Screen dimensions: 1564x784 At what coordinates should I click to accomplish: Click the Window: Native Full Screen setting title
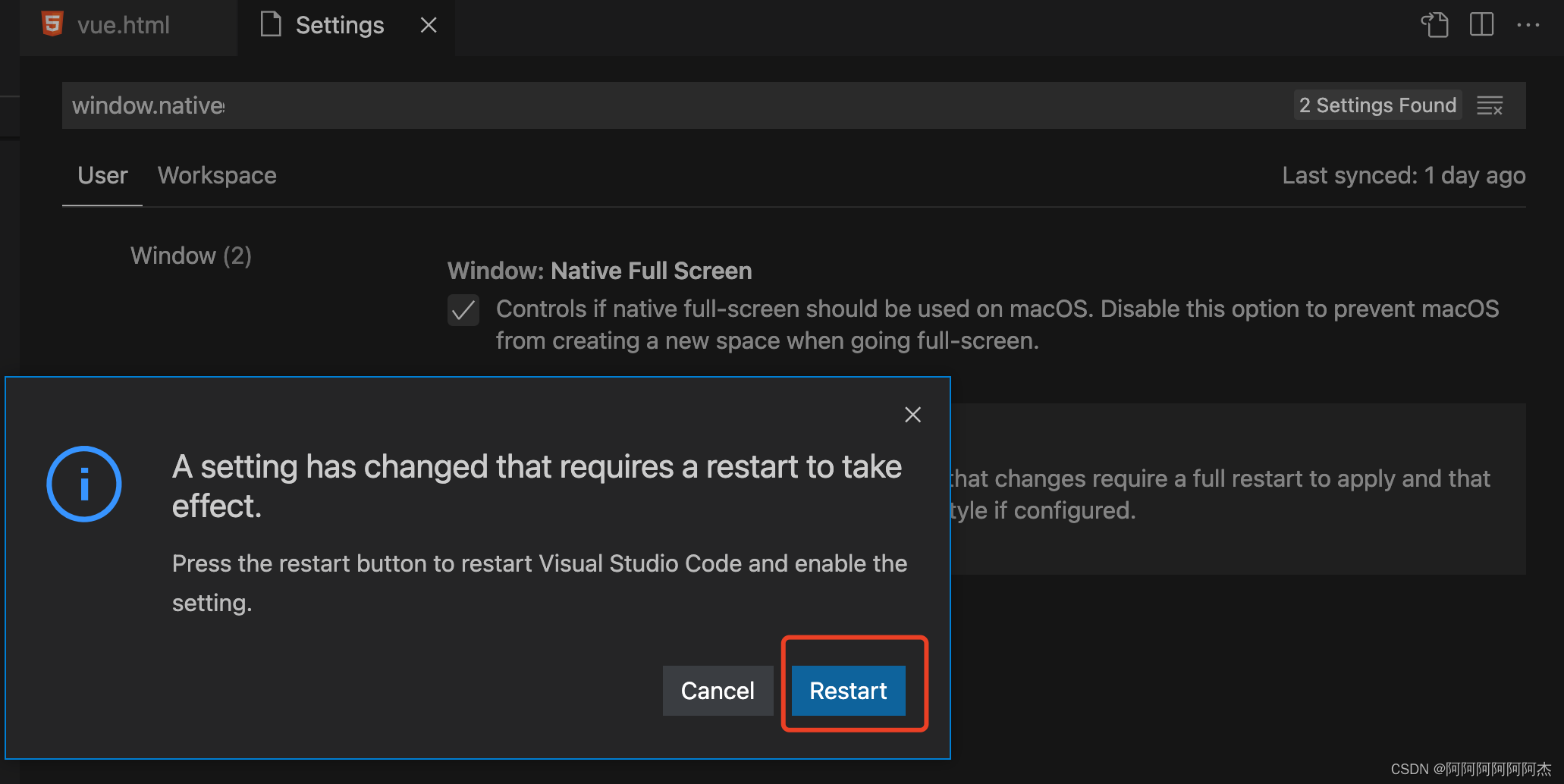[599, 271]
